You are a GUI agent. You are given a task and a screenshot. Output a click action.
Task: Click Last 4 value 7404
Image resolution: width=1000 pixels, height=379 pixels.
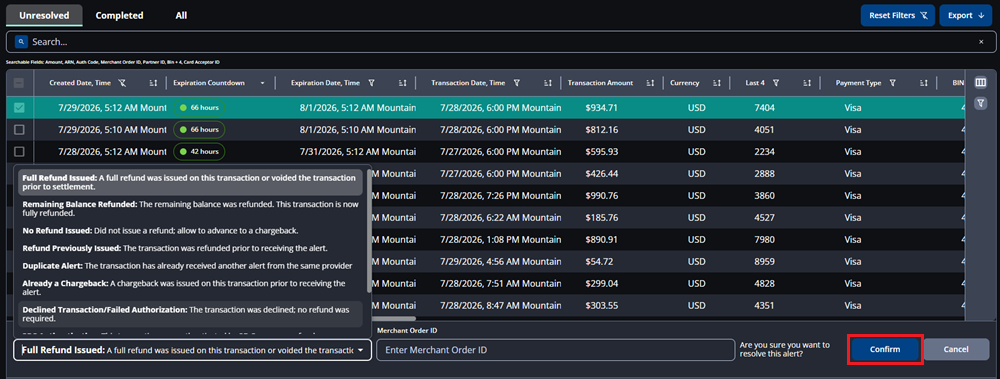(x=764, y=108)
